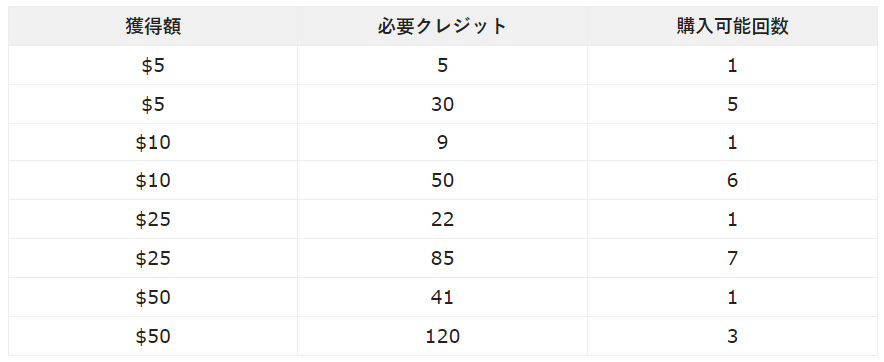Image resolution: width=884 pixels, height=362 pixels.
Task: Click the purchase count value 7
Action: (732, 258)
